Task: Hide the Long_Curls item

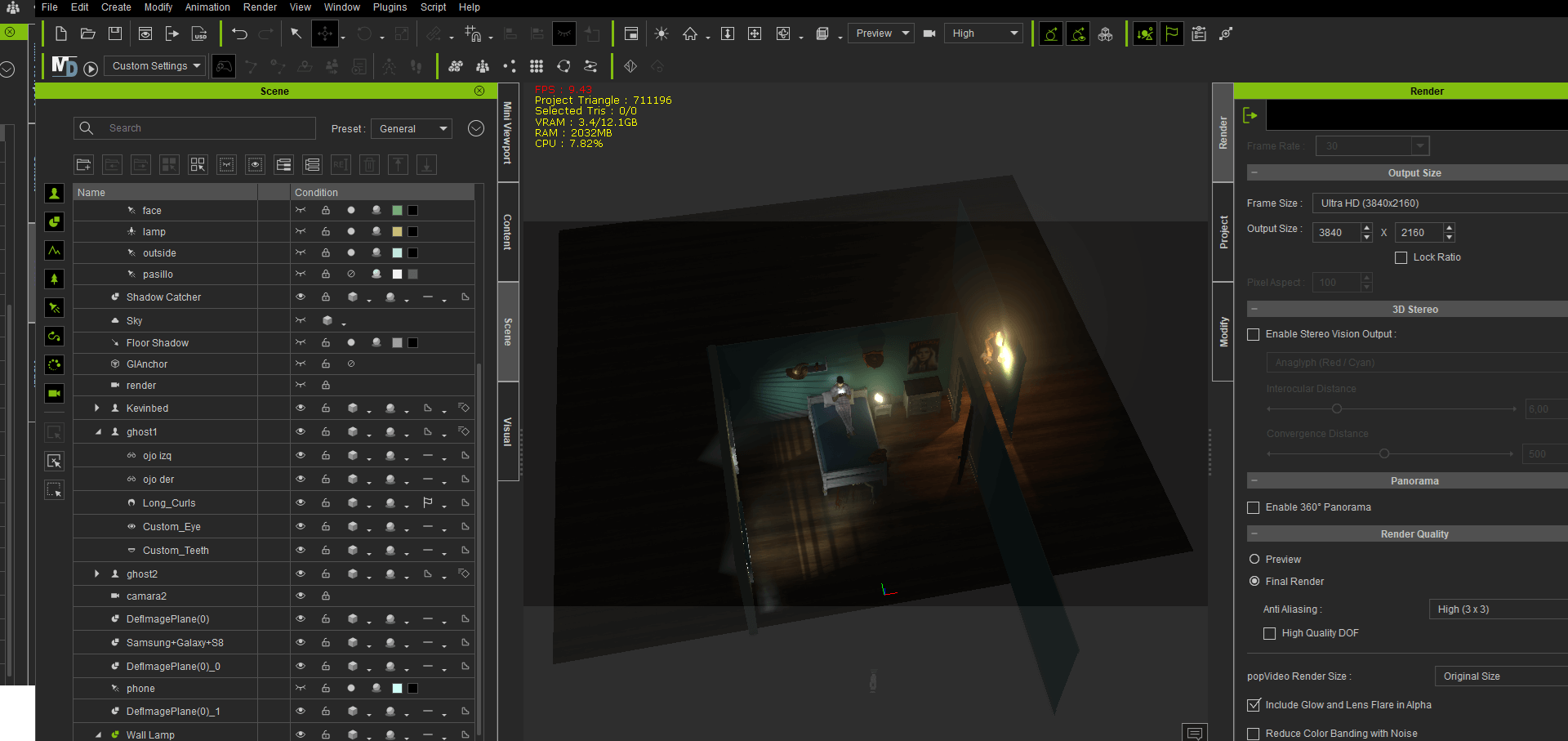Action: pyautogui.click(x=301, y=502)
